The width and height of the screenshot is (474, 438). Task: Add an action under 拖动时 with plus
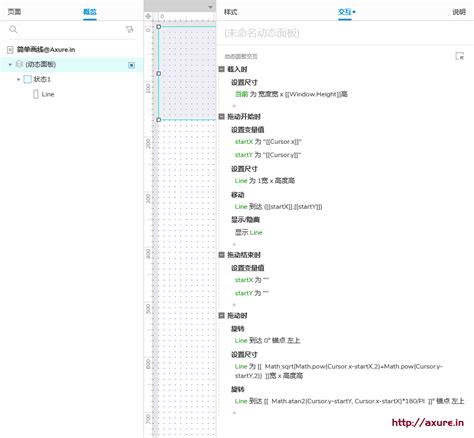pos(234,413)
